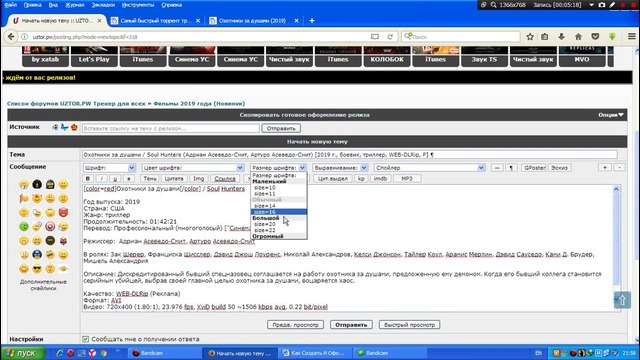Open a new browser tab with the plus
This screenshot has width=640, height=360.
coord(312,20)
